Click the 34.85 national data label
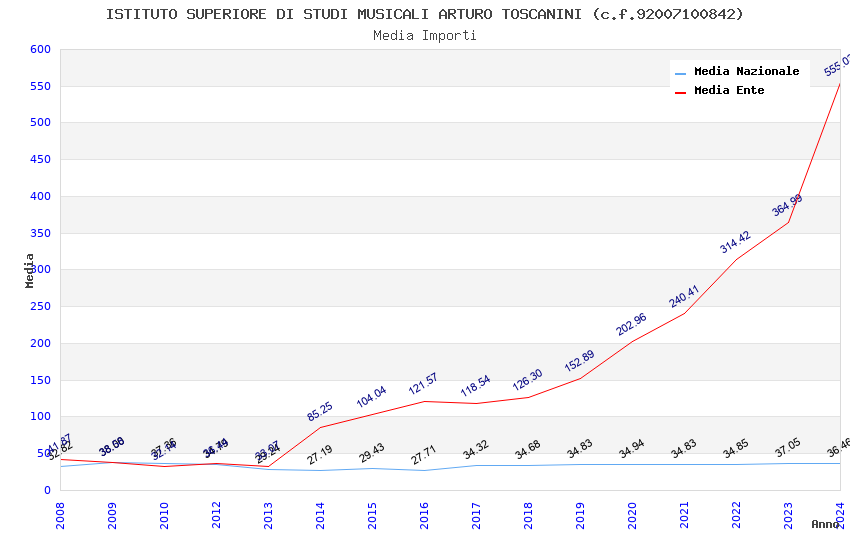The image size is (850, 550). point(736,449)
